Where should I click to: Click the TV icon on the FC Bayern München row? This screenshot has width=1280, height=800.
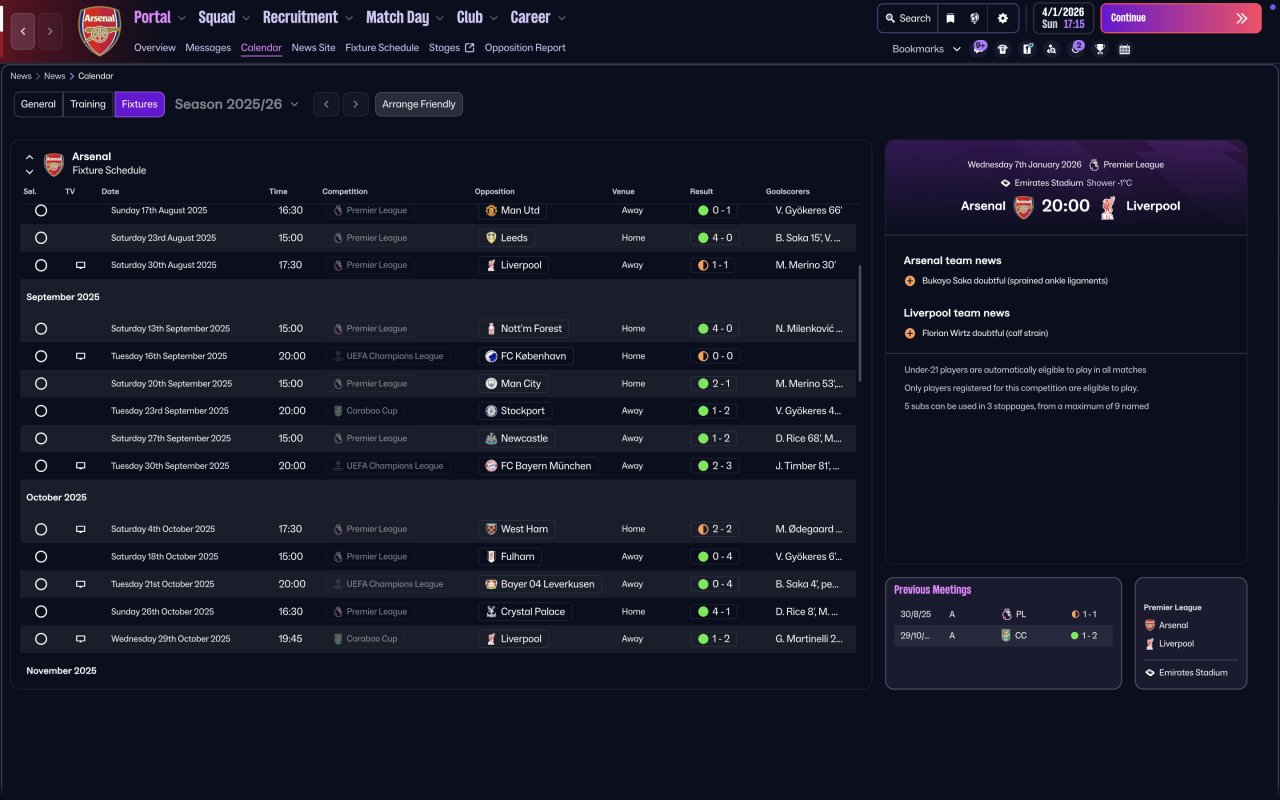click(x=81, y=466)
